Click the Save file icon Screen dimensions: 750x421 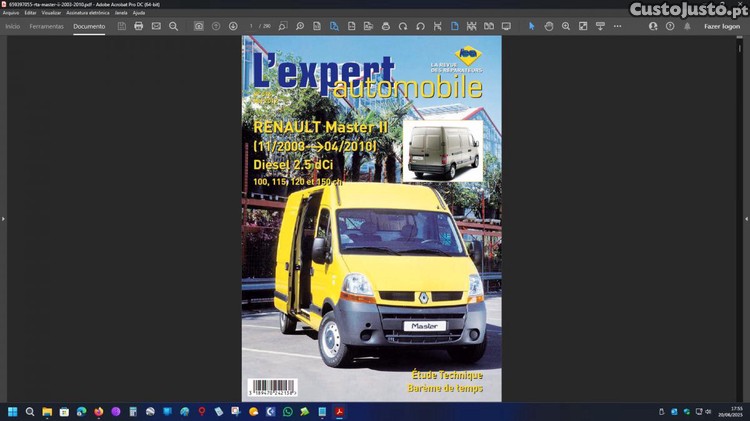122,26
